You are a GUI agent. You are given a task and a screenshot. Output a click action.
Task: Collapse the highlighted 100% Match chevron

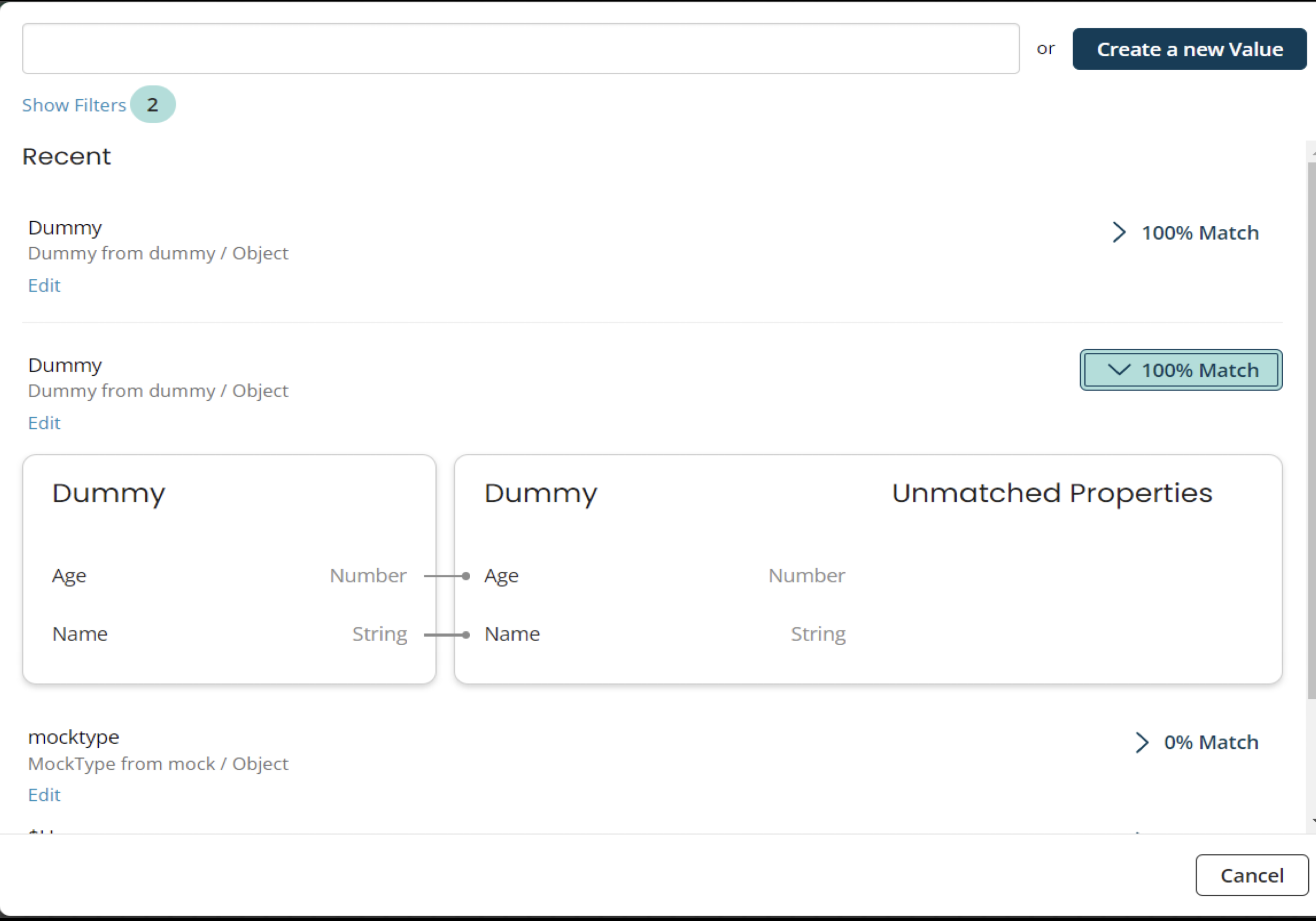[1118, 370]
